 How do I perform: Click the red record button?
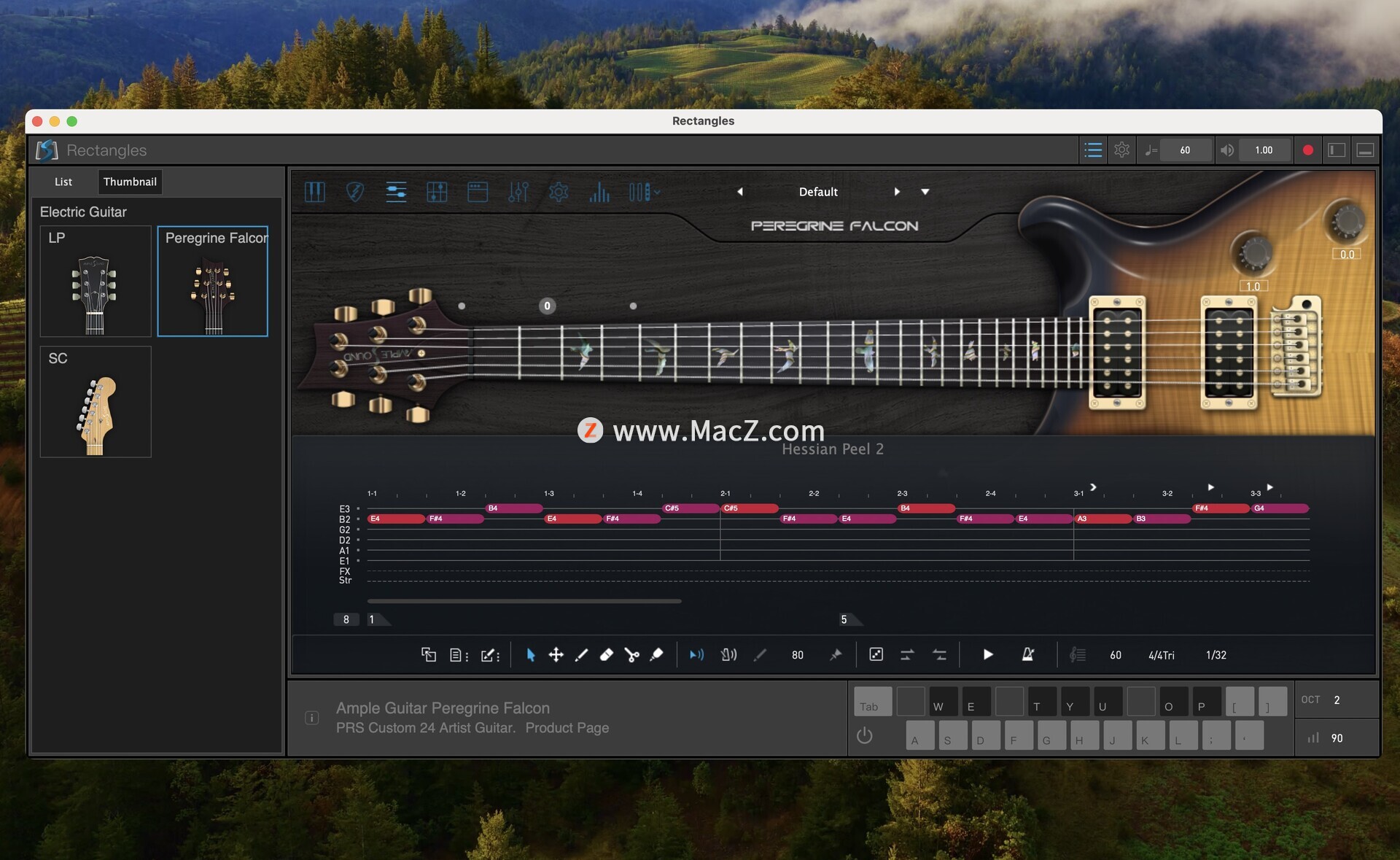click(x=1307, y=150)
